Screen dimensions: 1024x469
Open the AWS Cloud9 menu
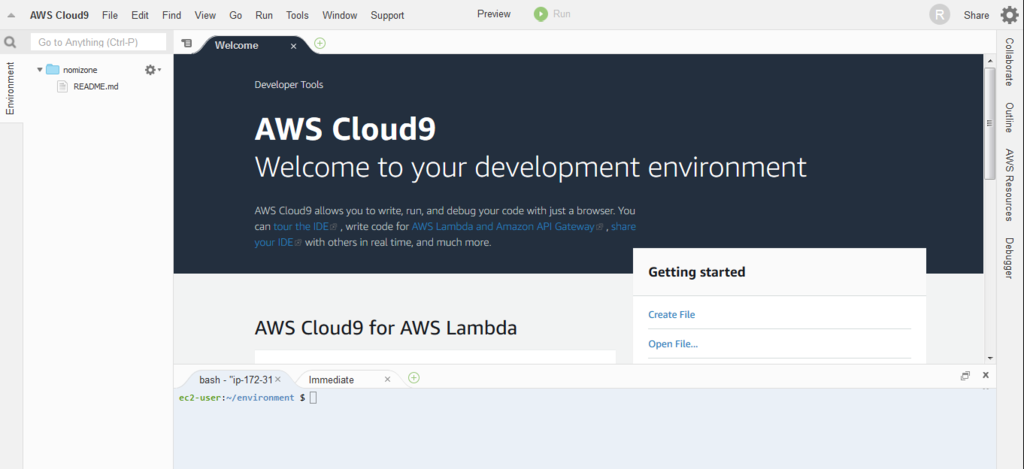[x=59, y=15]
